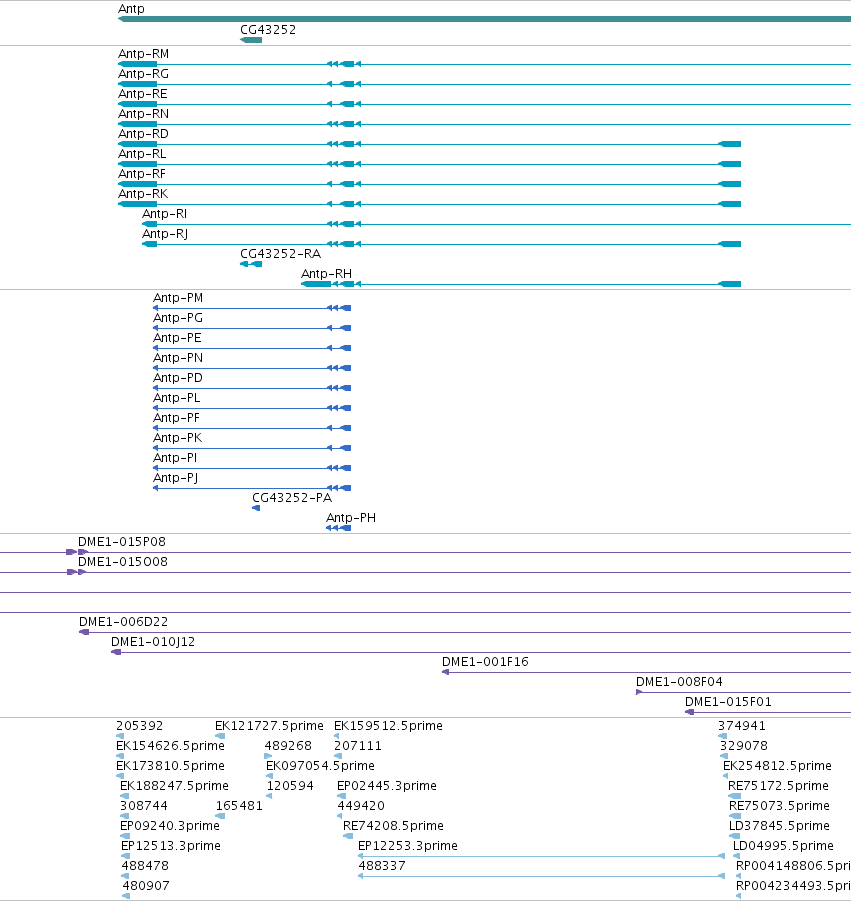Click the RE74208.5prime label

(393, 826)
